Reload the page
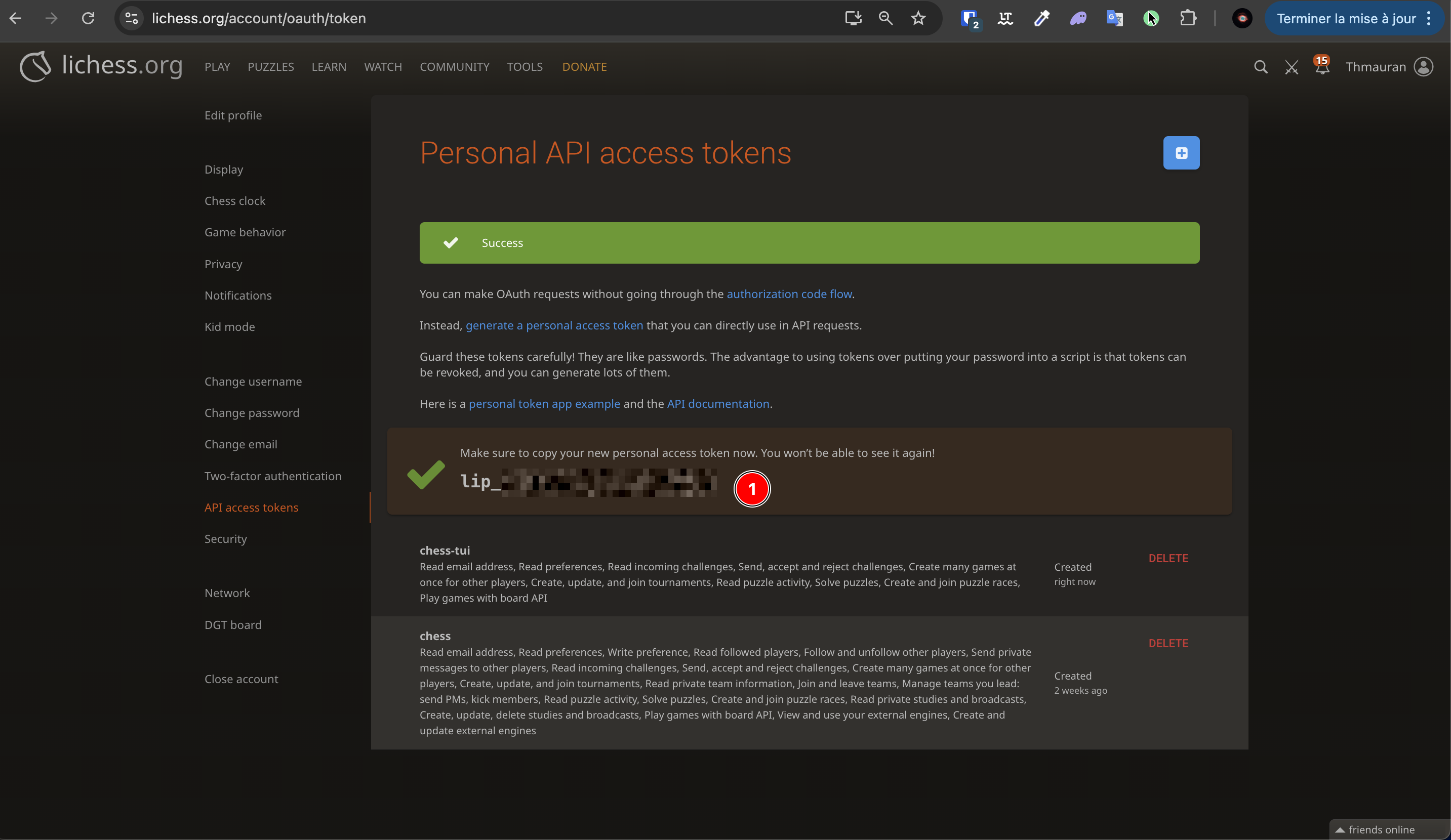Screen dimensions: 1451x840 pos(88,18)
